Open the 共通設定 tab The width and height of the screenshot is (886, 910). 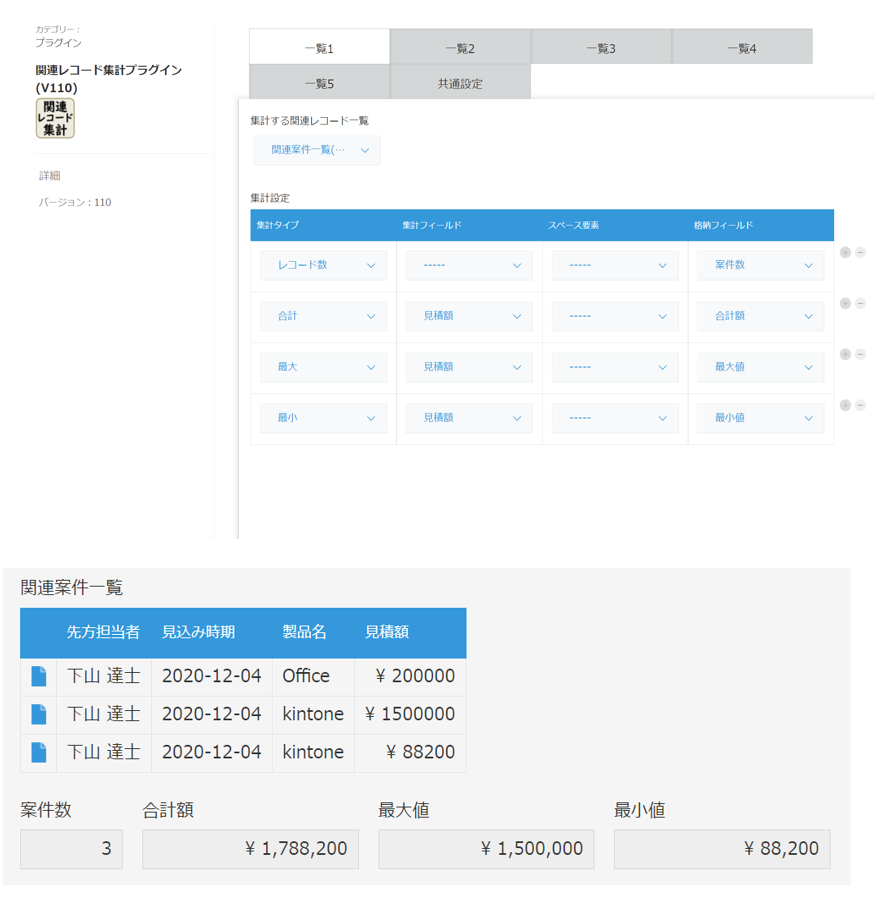pos(460,84)
